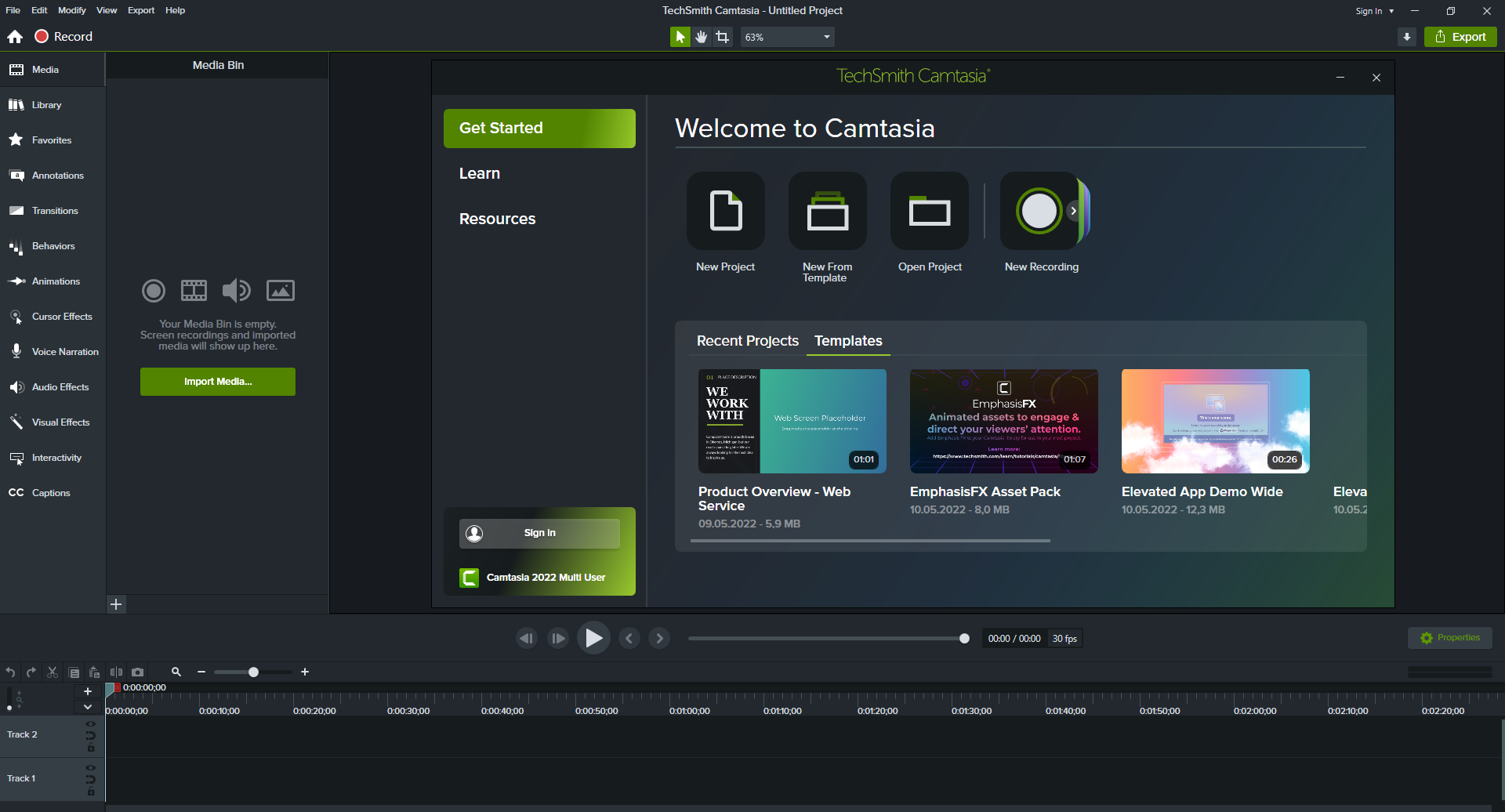Open the Audio Effects panel

[x=53, y=387]
